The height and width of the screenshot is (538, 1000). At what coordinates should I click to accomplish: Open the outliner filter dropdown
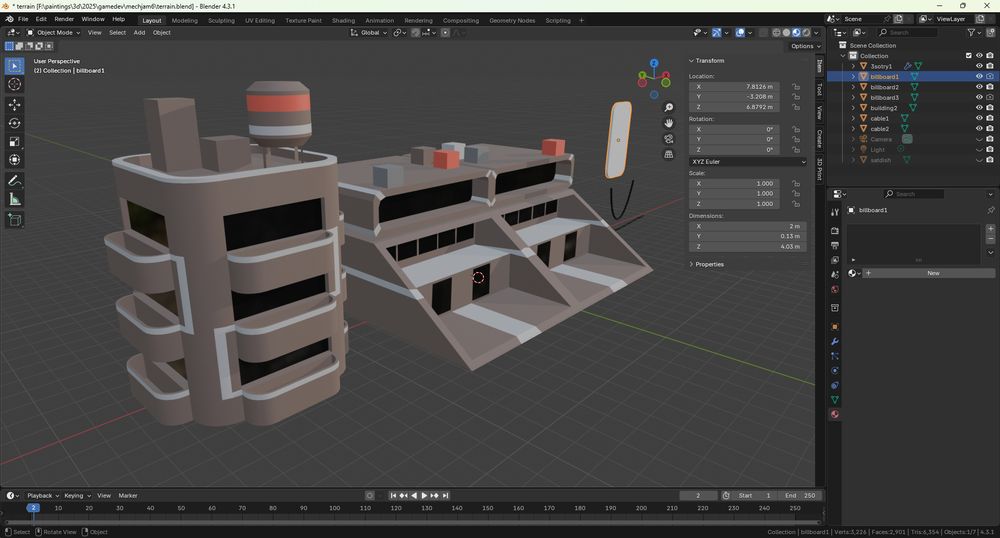coord(974,33)
